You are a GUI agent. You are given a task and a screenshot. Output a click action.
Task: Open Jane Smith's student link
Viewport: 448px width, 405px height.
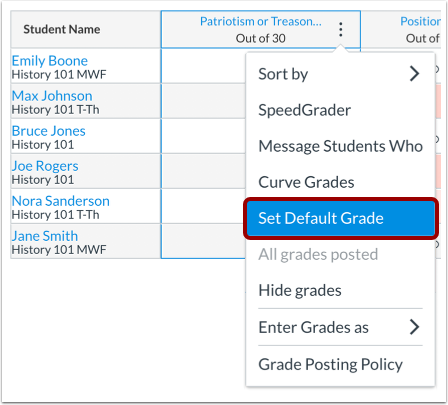click(45, 236)
